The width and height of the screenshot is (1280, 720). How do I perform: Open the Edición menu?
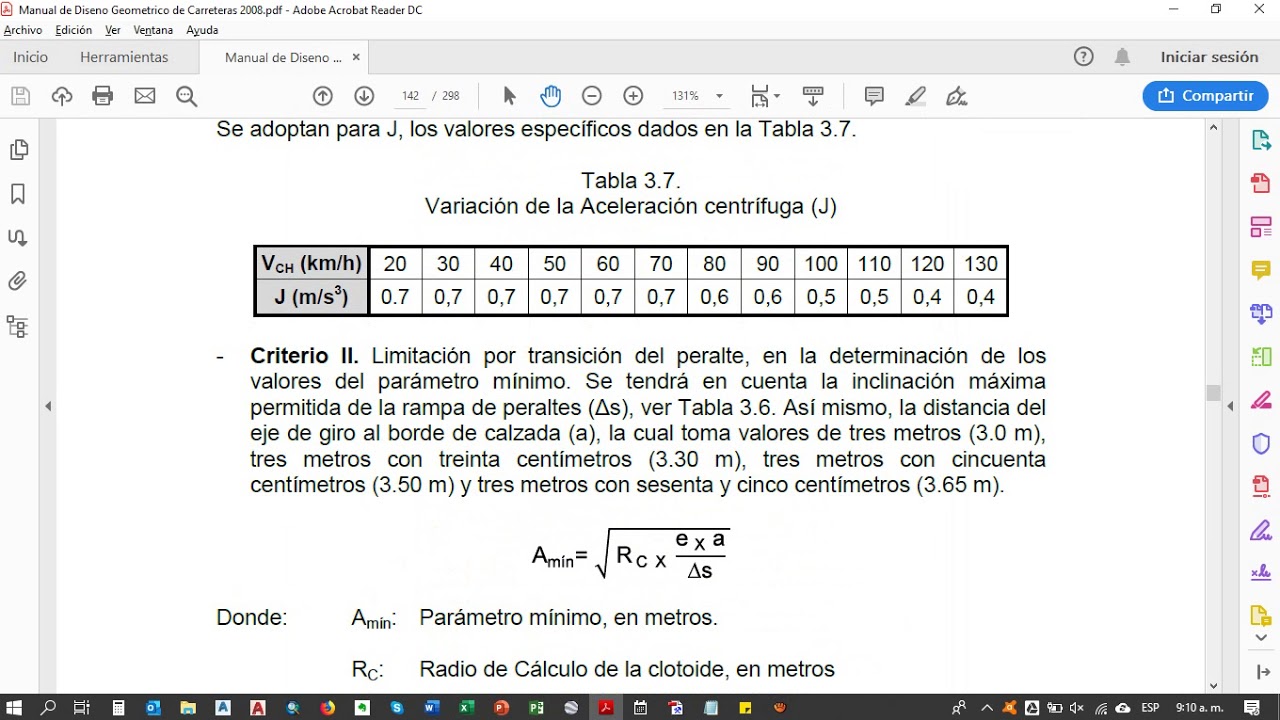[74, 30]
